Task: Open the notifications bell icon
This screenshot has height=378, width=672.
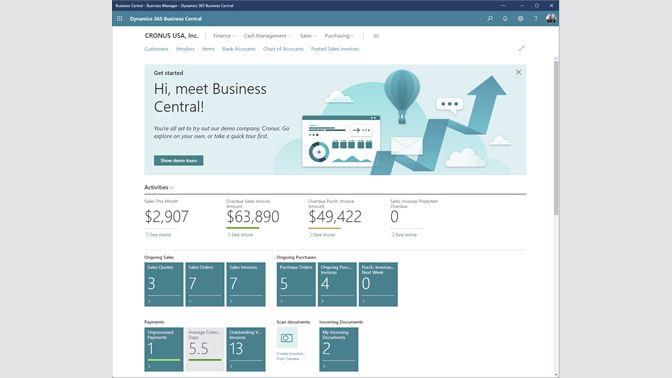Action: [x=505, y=19]
